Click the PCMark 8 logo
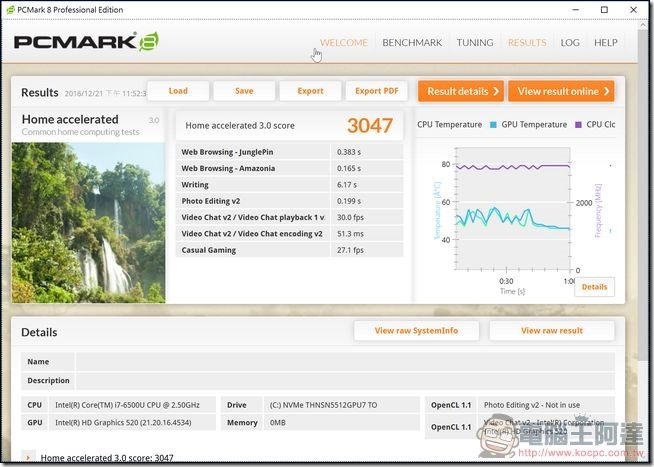654x467 pixels. click(86, 42)
